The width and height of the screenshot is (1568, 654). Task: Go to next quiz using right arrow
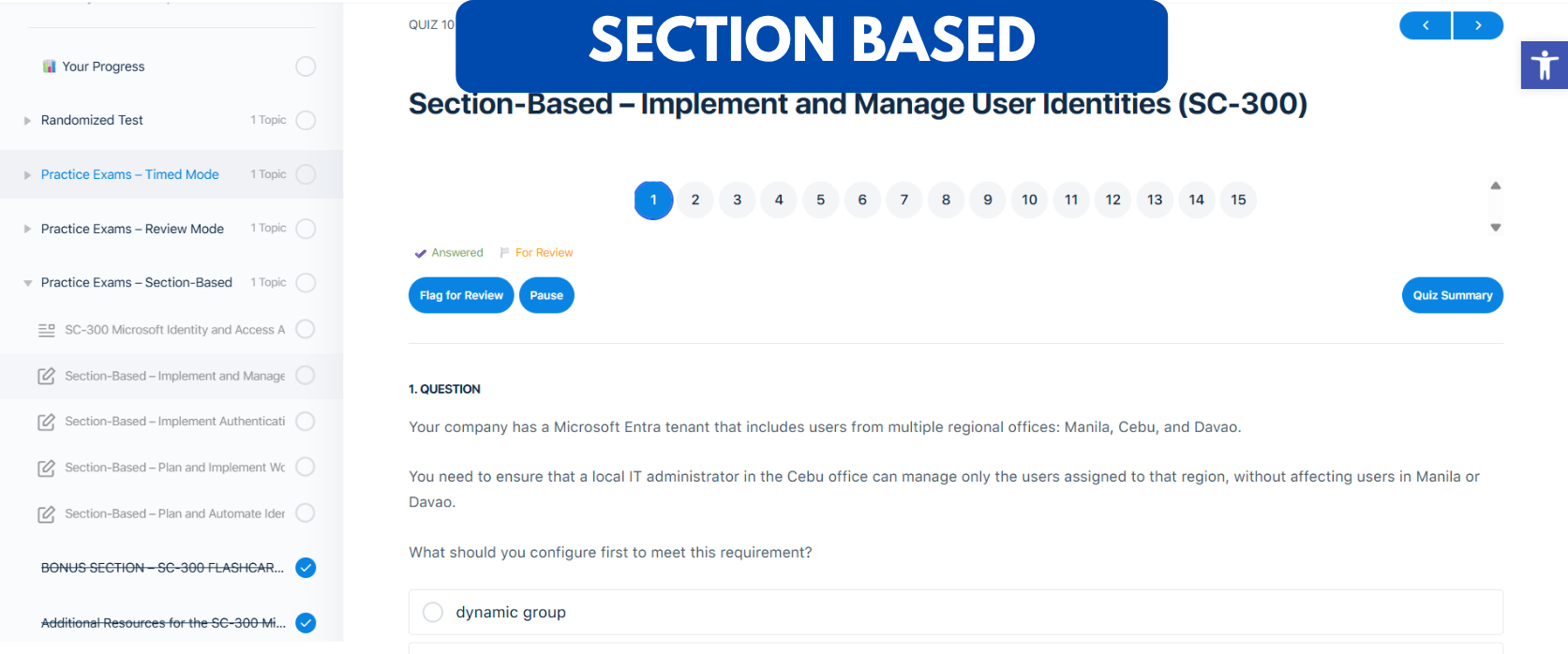click(1478, 25)
